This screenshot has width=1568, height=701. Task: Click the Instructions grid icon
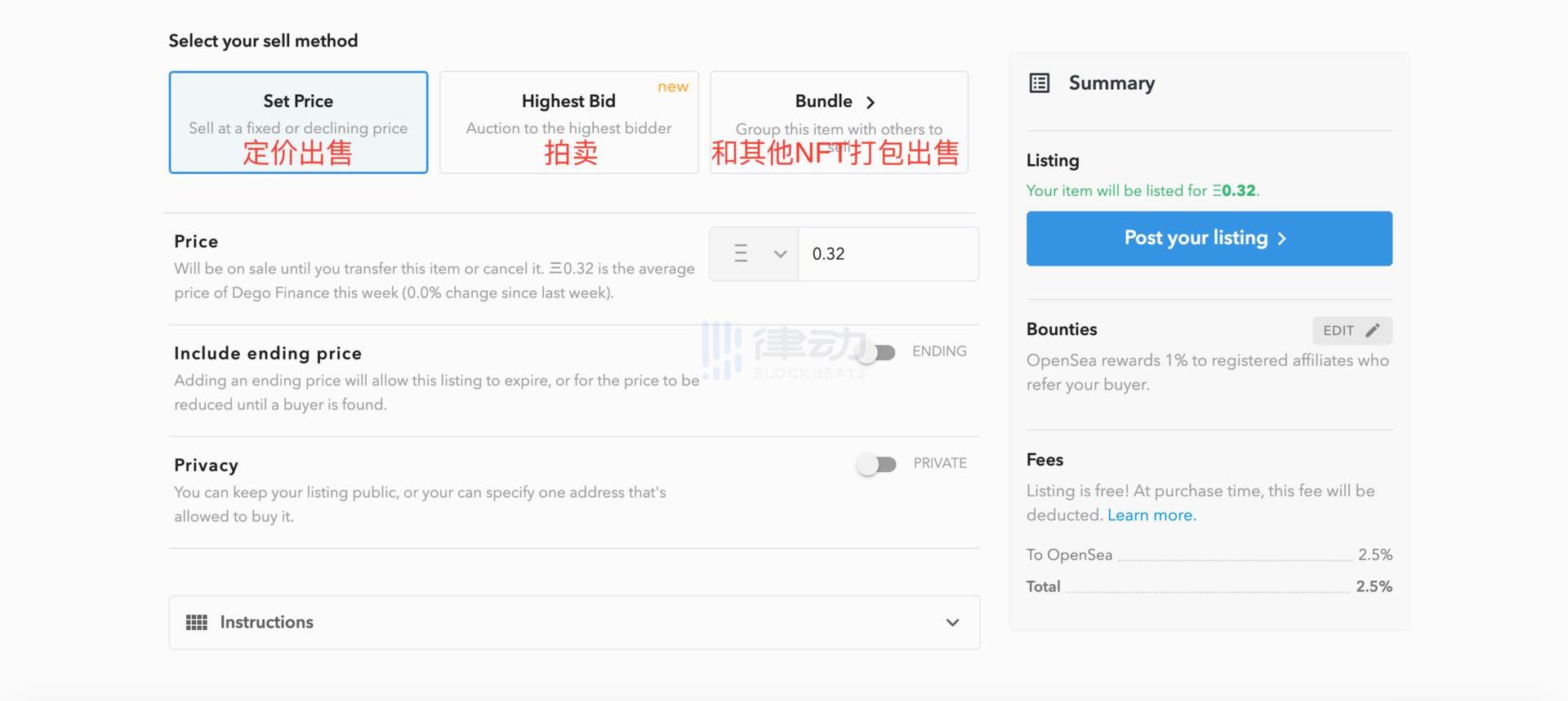196,623
